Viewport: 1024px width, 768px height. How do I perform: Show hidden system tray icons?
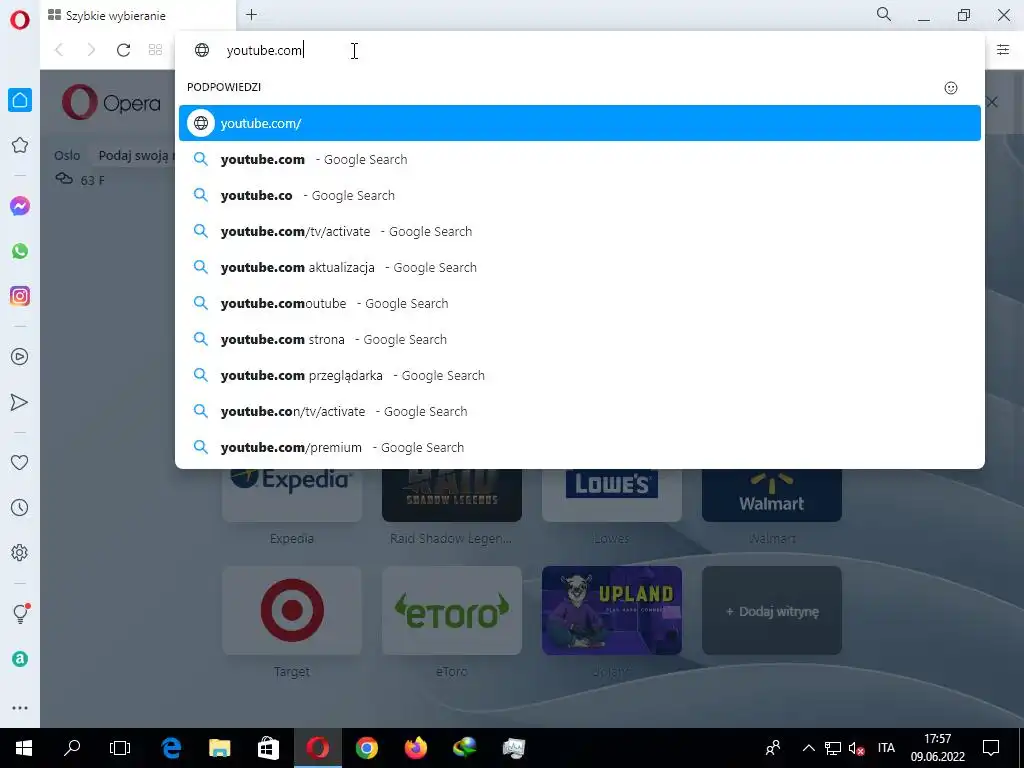coord(808,748)
